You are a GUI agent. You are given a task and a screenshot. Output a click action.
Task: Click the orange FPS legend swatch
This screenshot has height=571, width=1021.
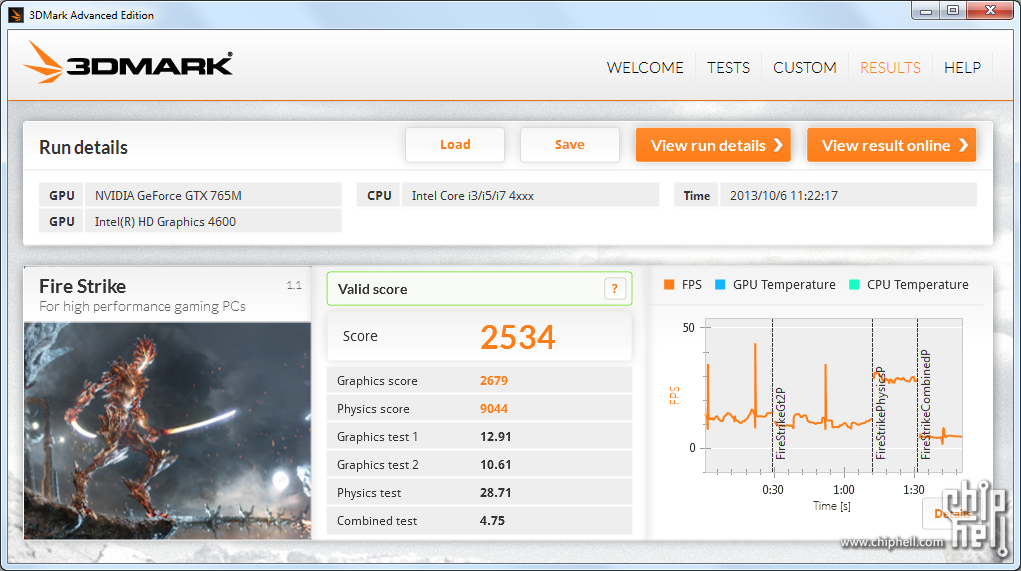coord(669,285)
